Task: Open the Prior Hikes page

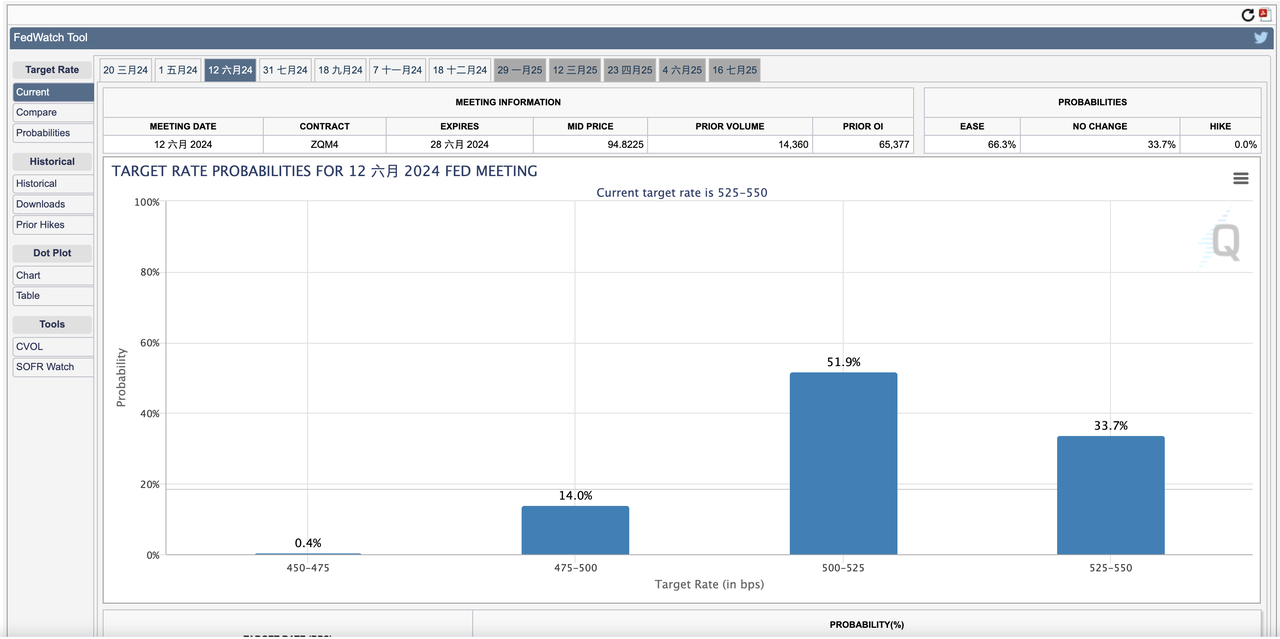Action: point(53,225)
